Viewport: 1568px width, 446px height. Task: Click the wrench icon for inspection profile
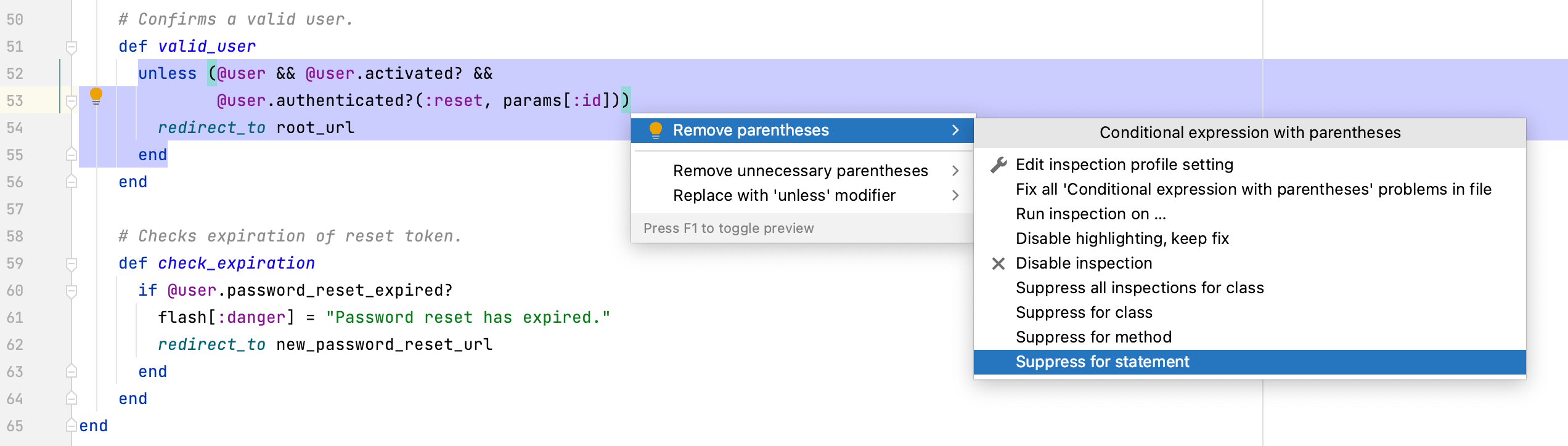point(998,165)
